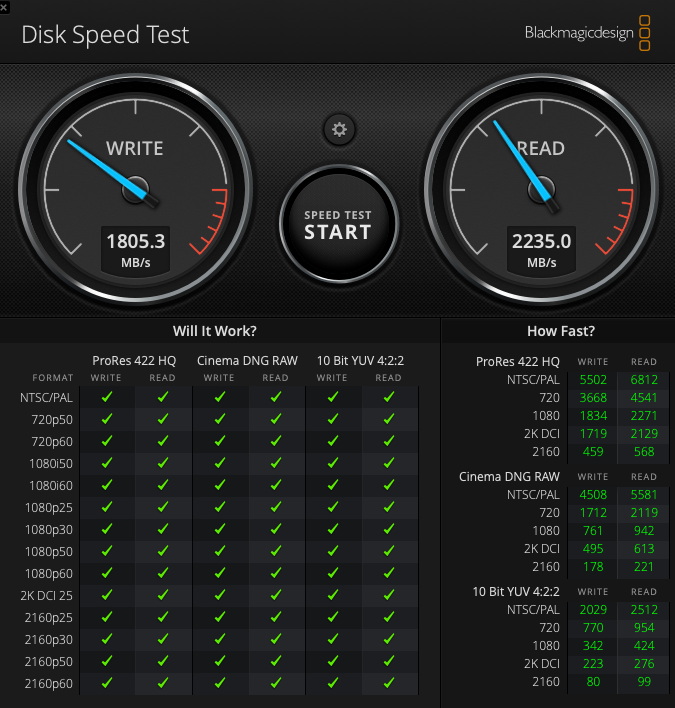
Task: Click the Blackmagicdesign logo
Action: 587,33
